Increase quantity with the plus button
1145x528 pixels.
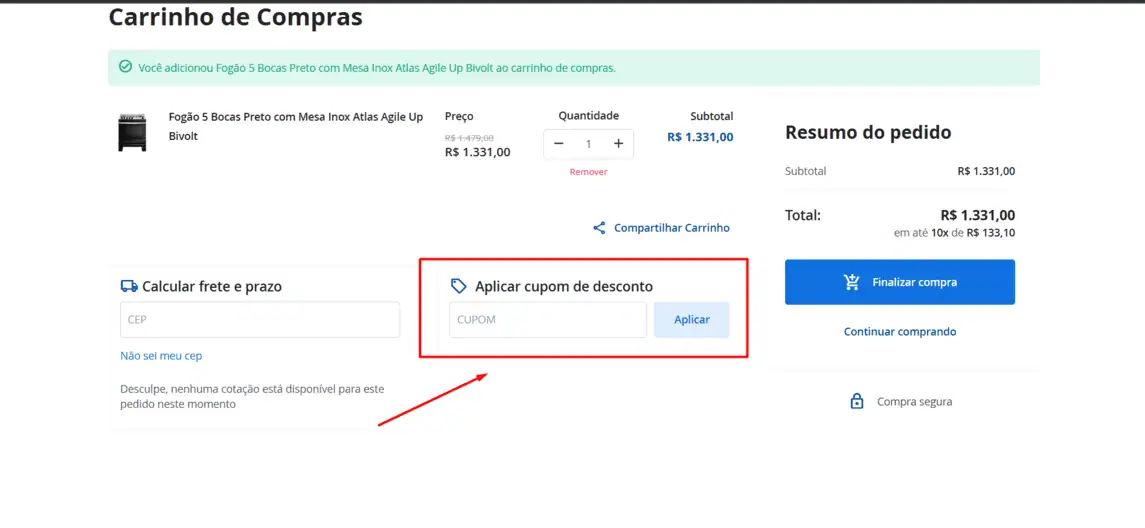(619, 144)
